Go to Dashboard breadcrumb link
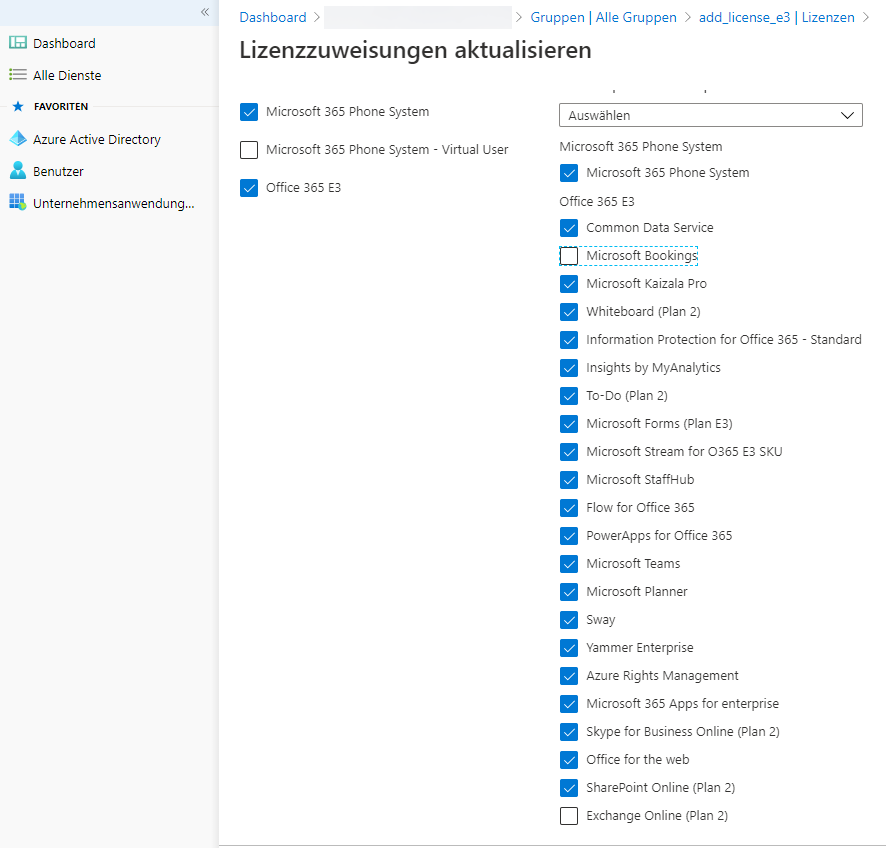Image resolution: width=886 pixels, height=848 pixels. [273, 18]
